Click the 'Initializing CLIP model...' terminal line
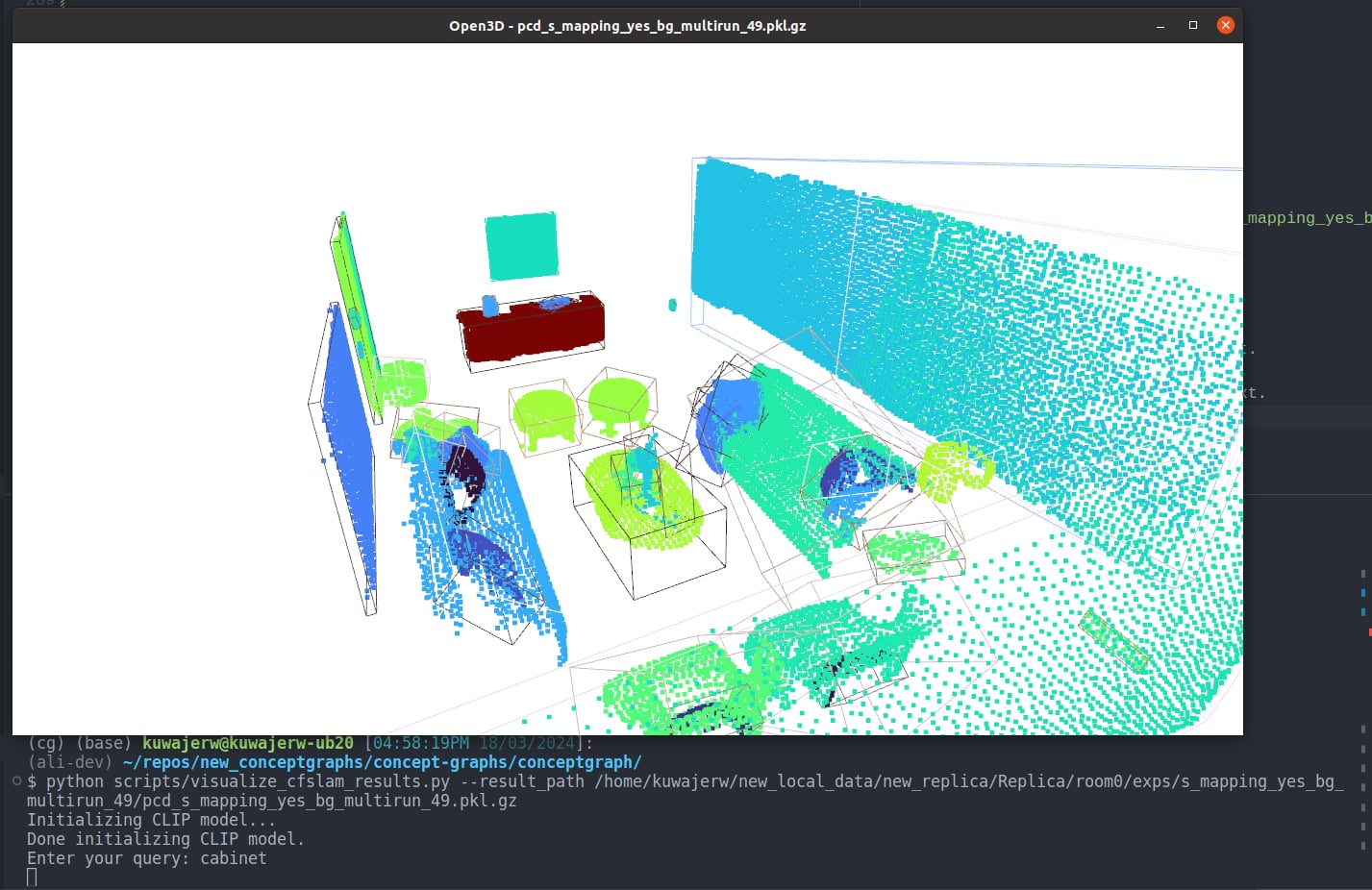The width and height of the screenshot is (1372, 890). click(151, 820)
